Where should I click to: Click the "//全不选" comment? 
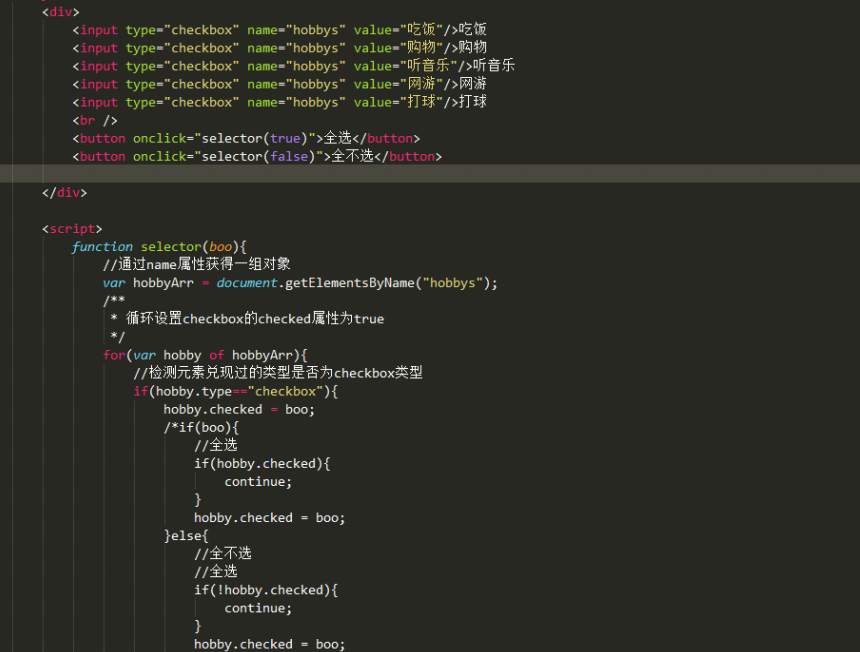(223, 553)
